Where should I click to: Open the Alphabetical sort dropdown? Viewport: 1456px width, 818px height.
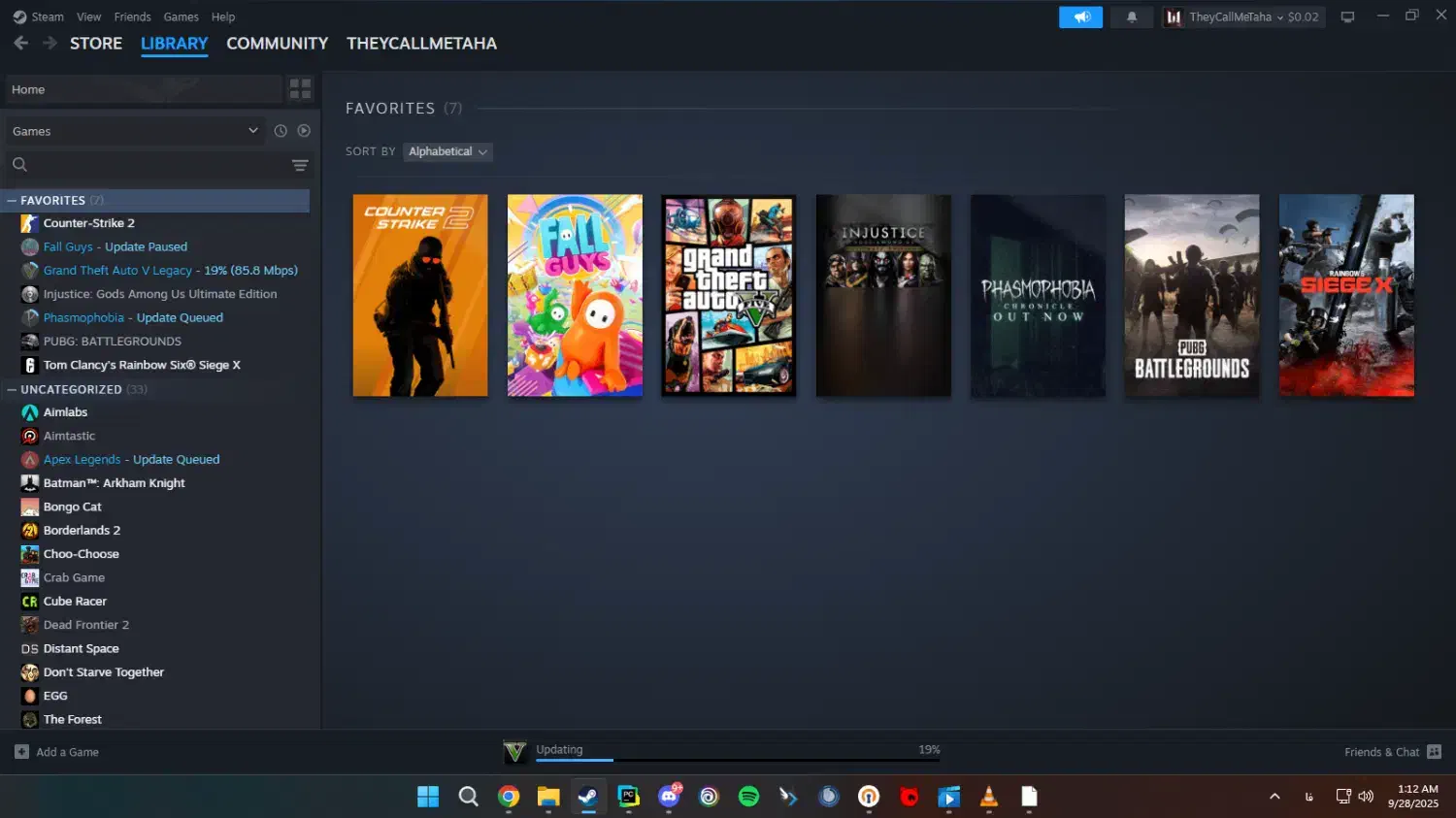coord(447,152)
